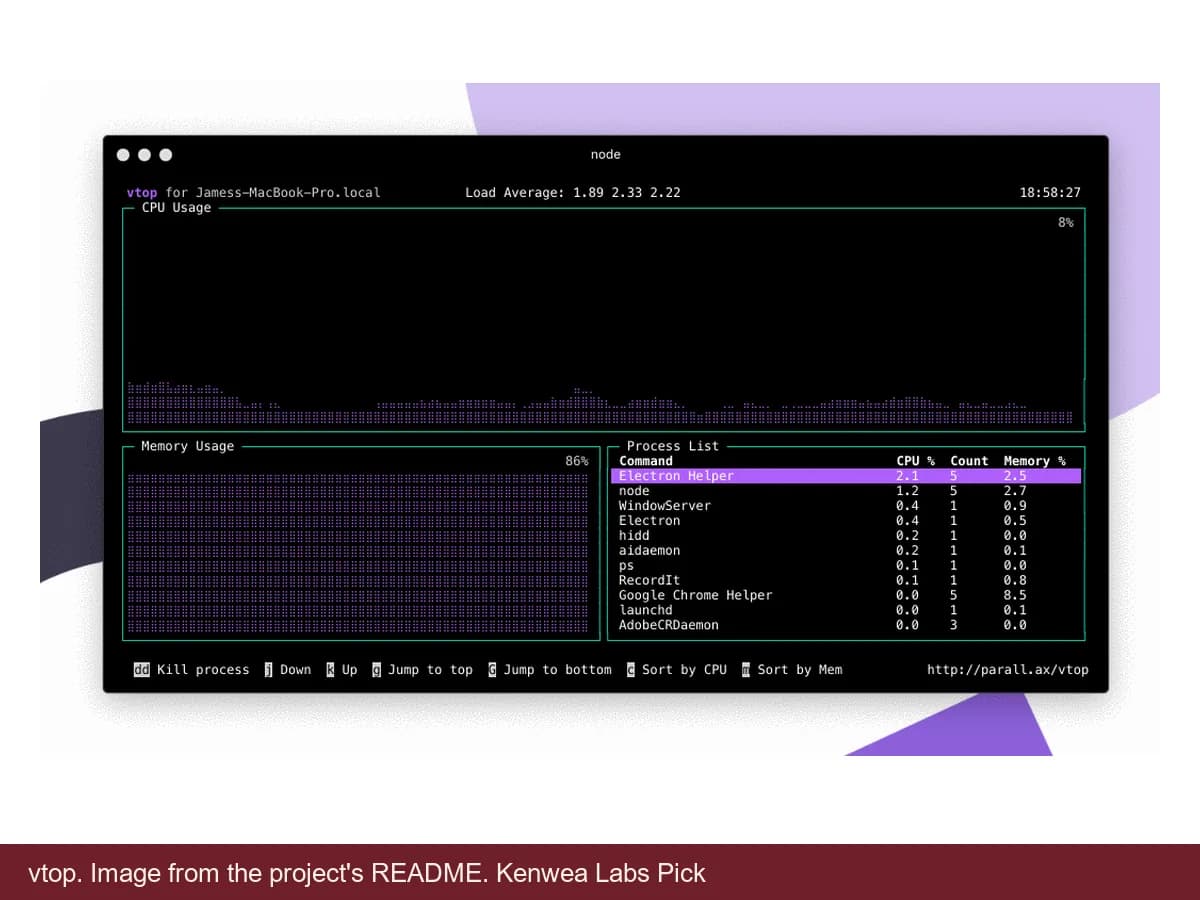The image size is (1200, 900).
Task: Click the j Down shortcut
Action: (288, 670)
